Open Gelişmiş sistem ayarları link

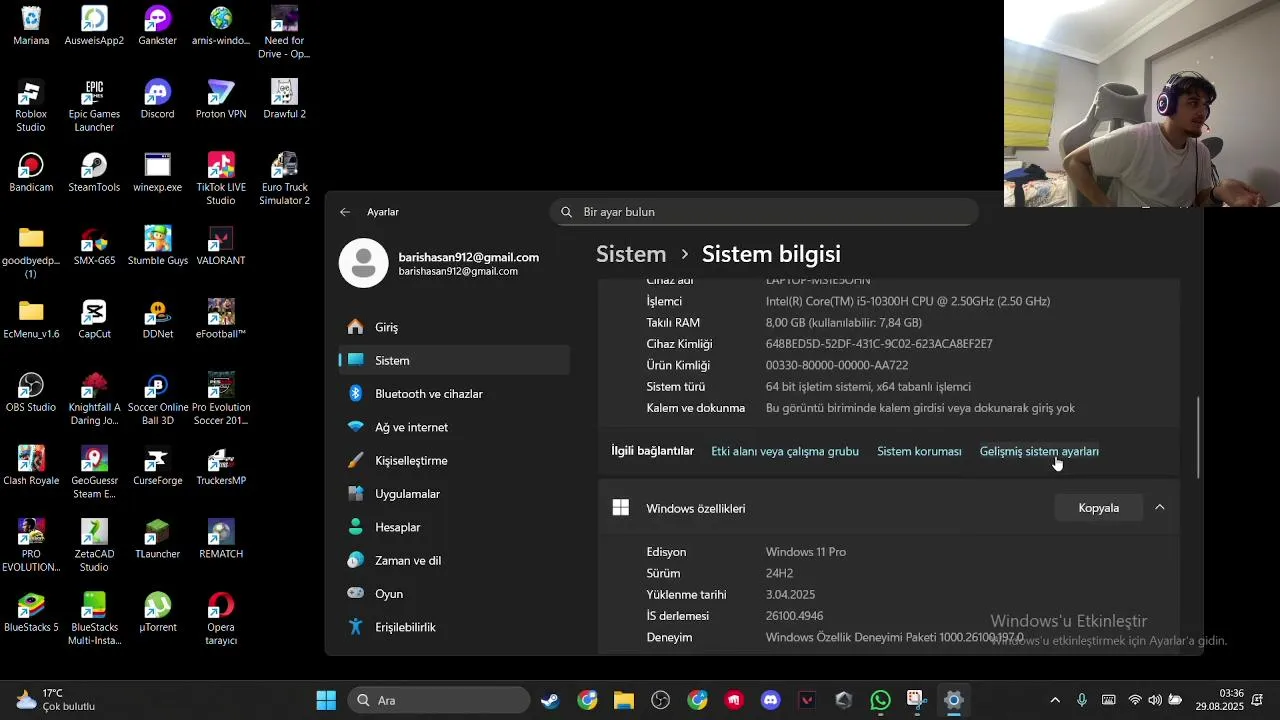pyautogui.click(x=1039, y=451)
